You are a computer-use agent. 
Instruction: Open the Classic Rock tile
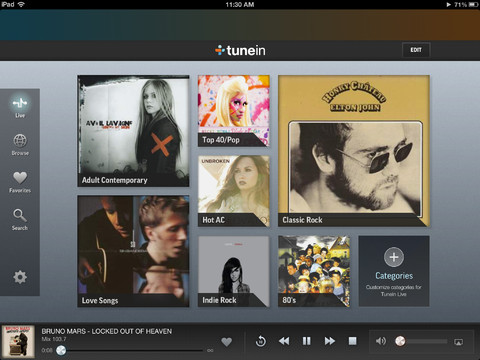354,151
